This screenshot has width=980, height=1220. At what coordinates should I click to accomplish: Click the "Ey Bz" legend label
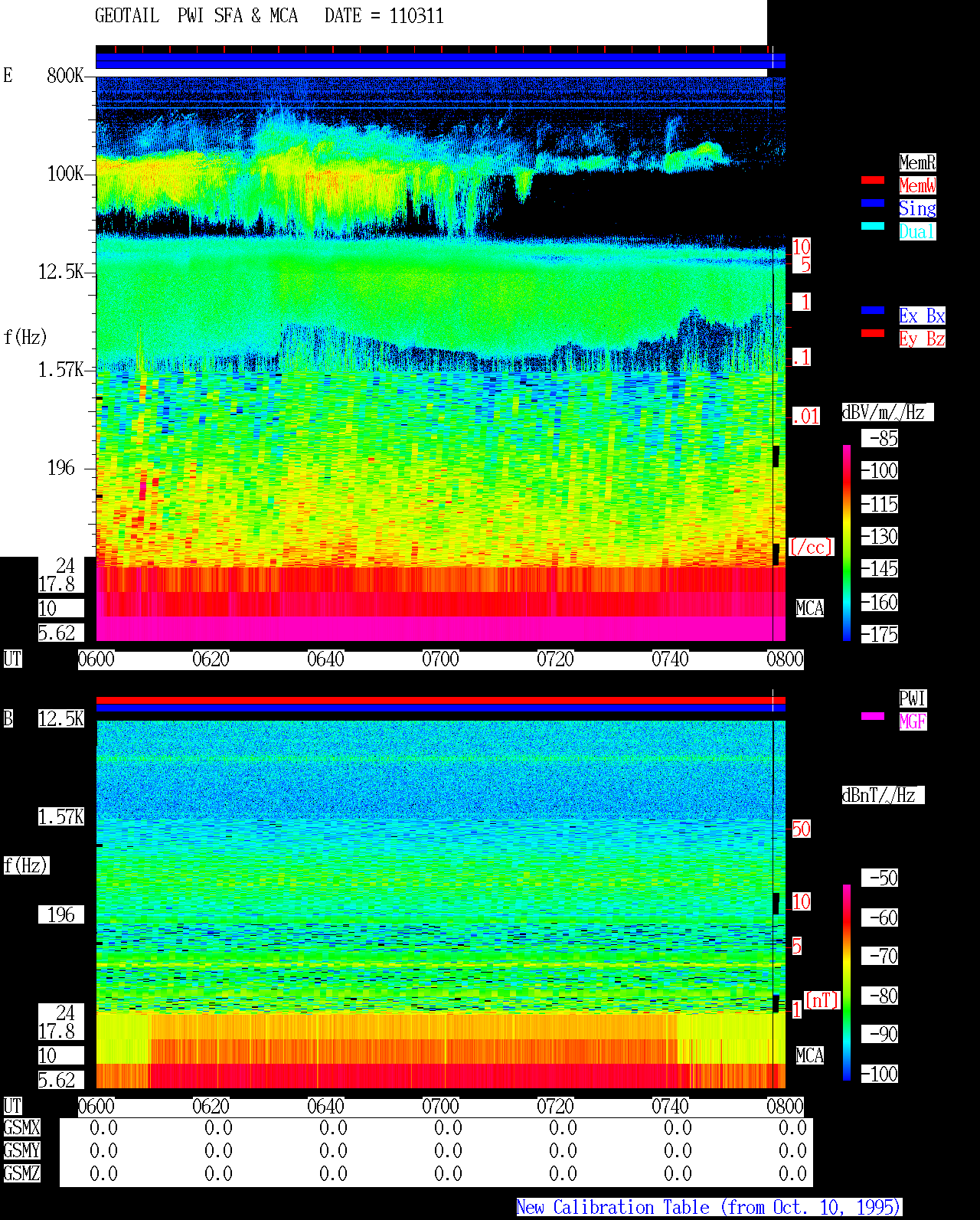point(922,339)
